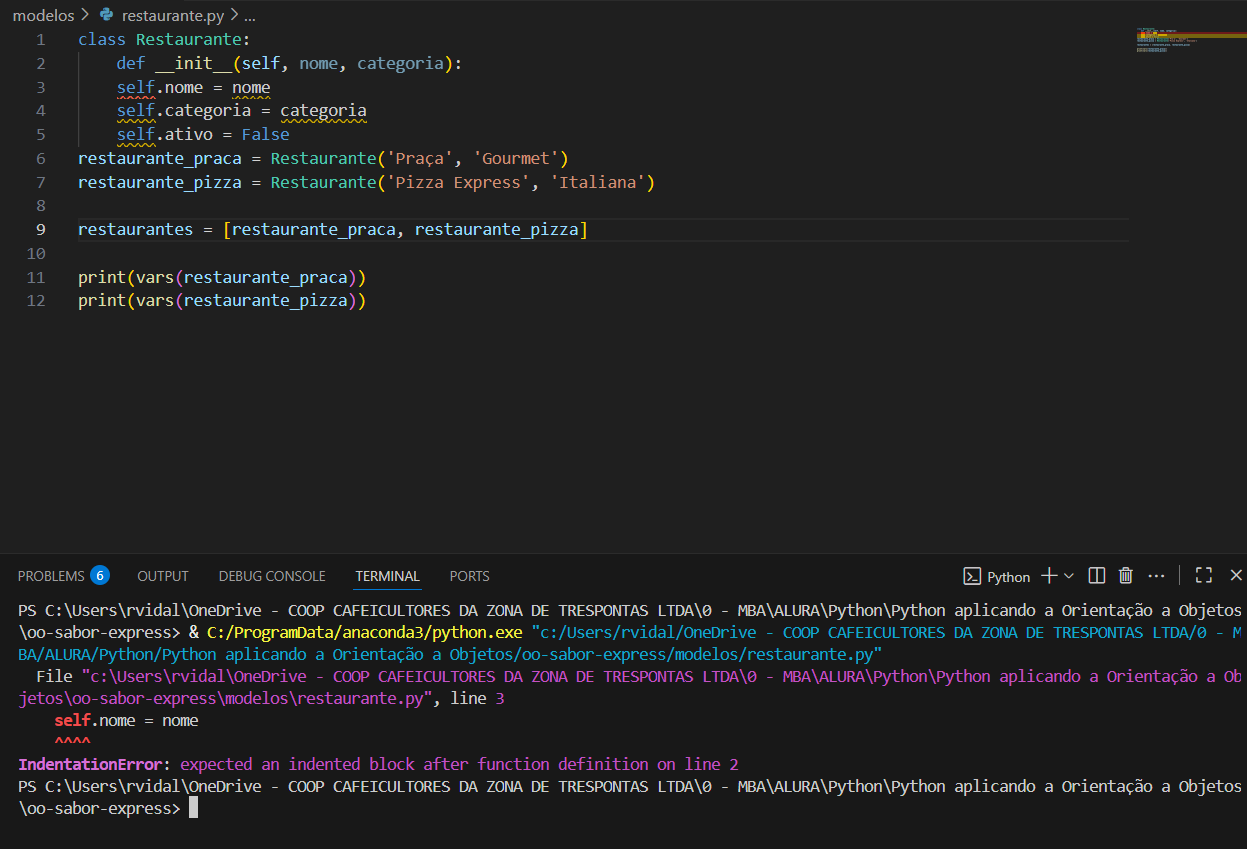This screenshot has height=849, width=1247.
Task: Click the minimap code overview
Action: click(1190, 40)
